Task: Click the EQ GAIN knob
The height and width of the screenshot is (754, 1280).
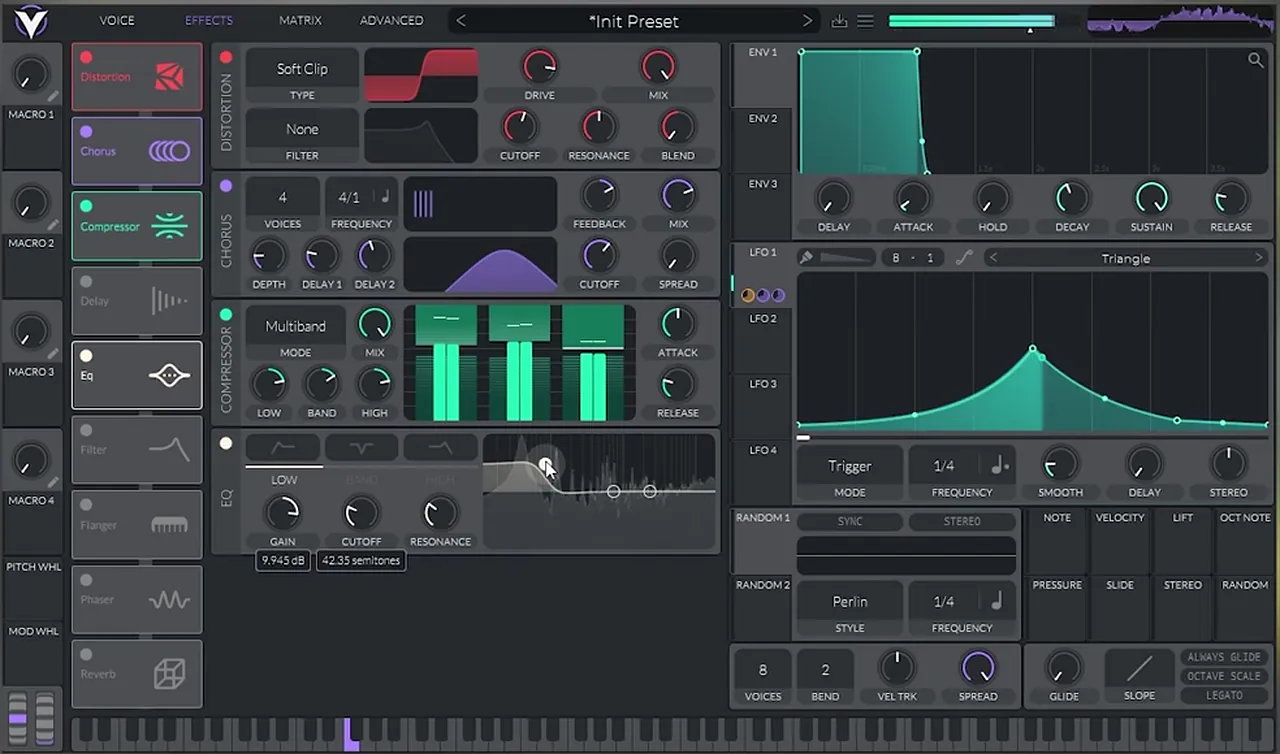Action: 283,513
